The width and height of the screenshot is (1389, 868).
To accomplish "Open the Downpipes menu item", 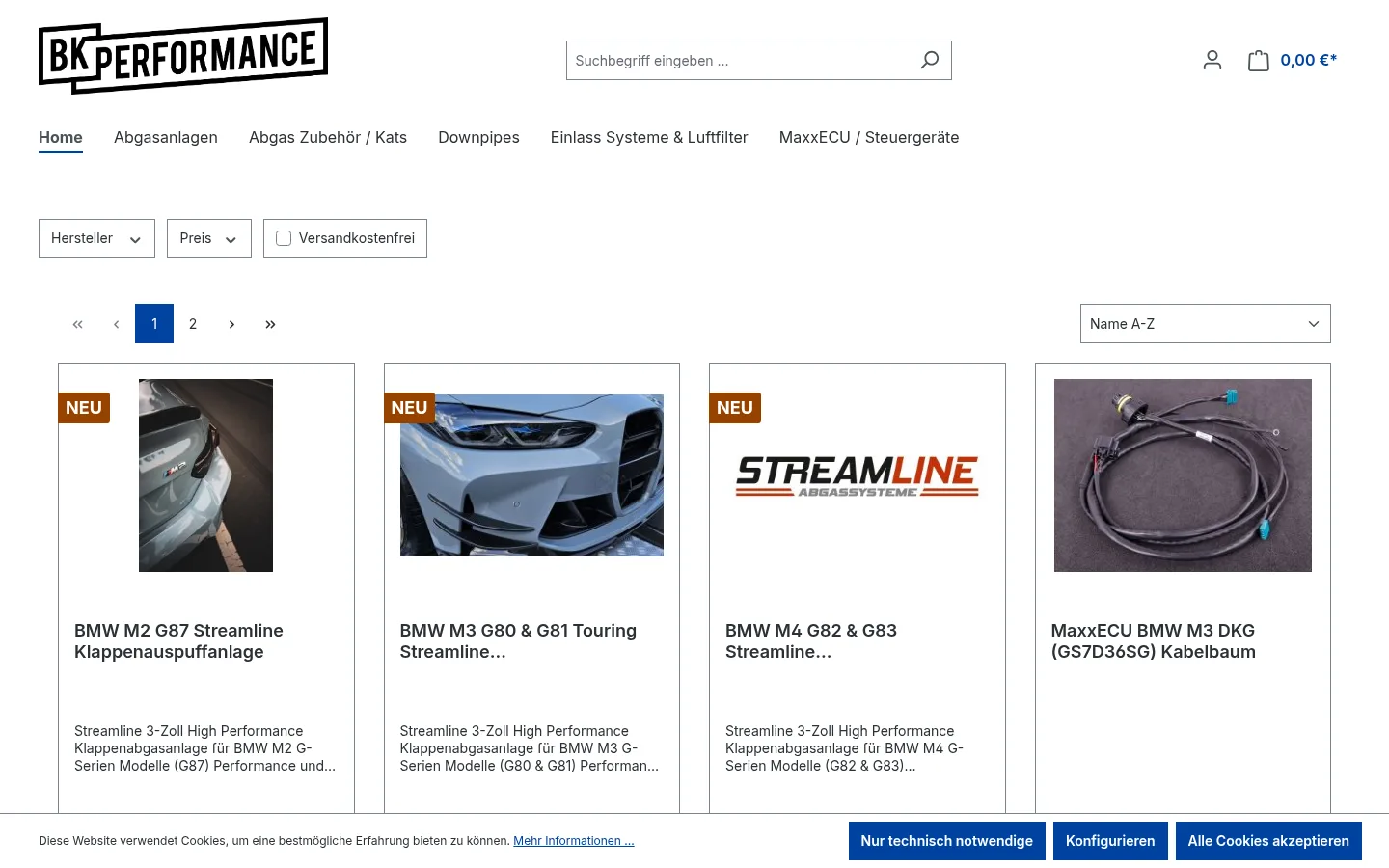I will (478, 137).
